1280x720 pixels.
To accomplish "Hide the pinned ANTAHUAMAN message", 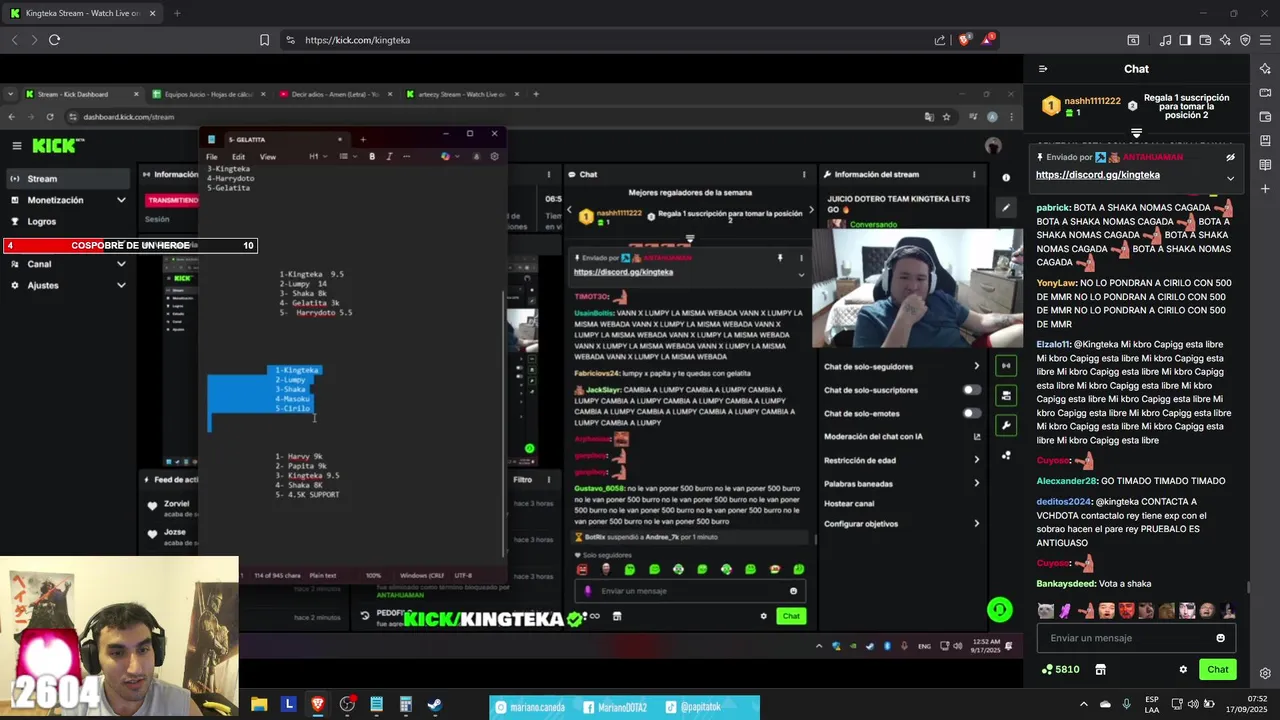I will click(1230, 157).
